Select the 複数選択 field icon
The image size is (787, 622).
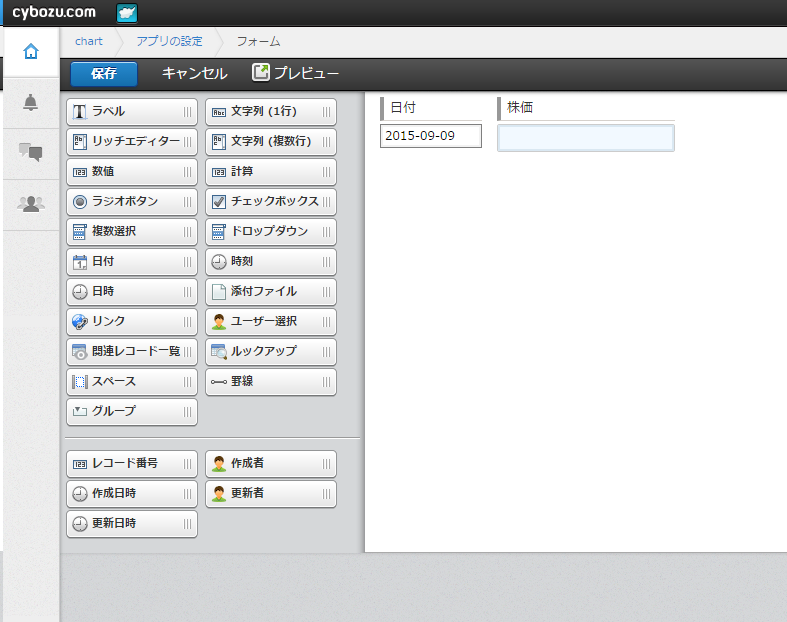coord(80,232)
